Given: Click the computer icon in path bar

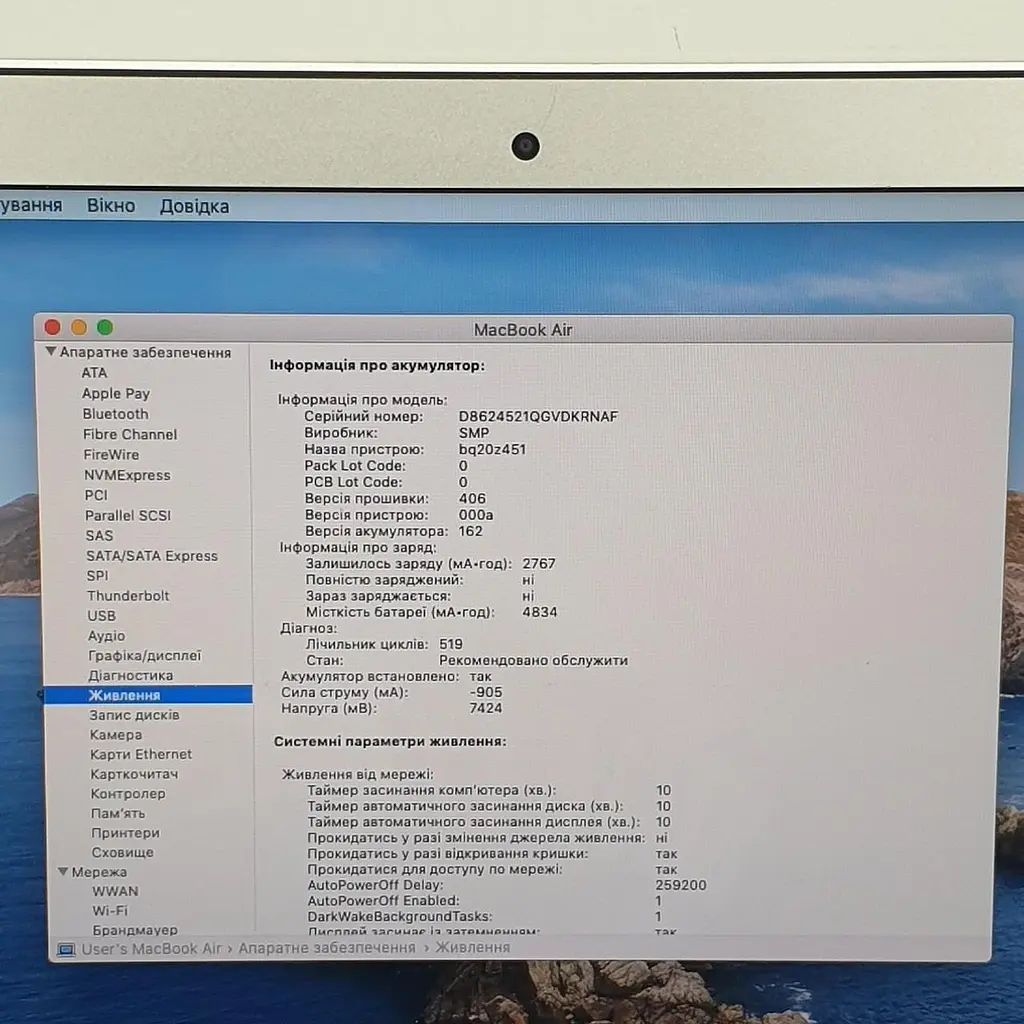Looking at the screenshot, I should 66,950.
